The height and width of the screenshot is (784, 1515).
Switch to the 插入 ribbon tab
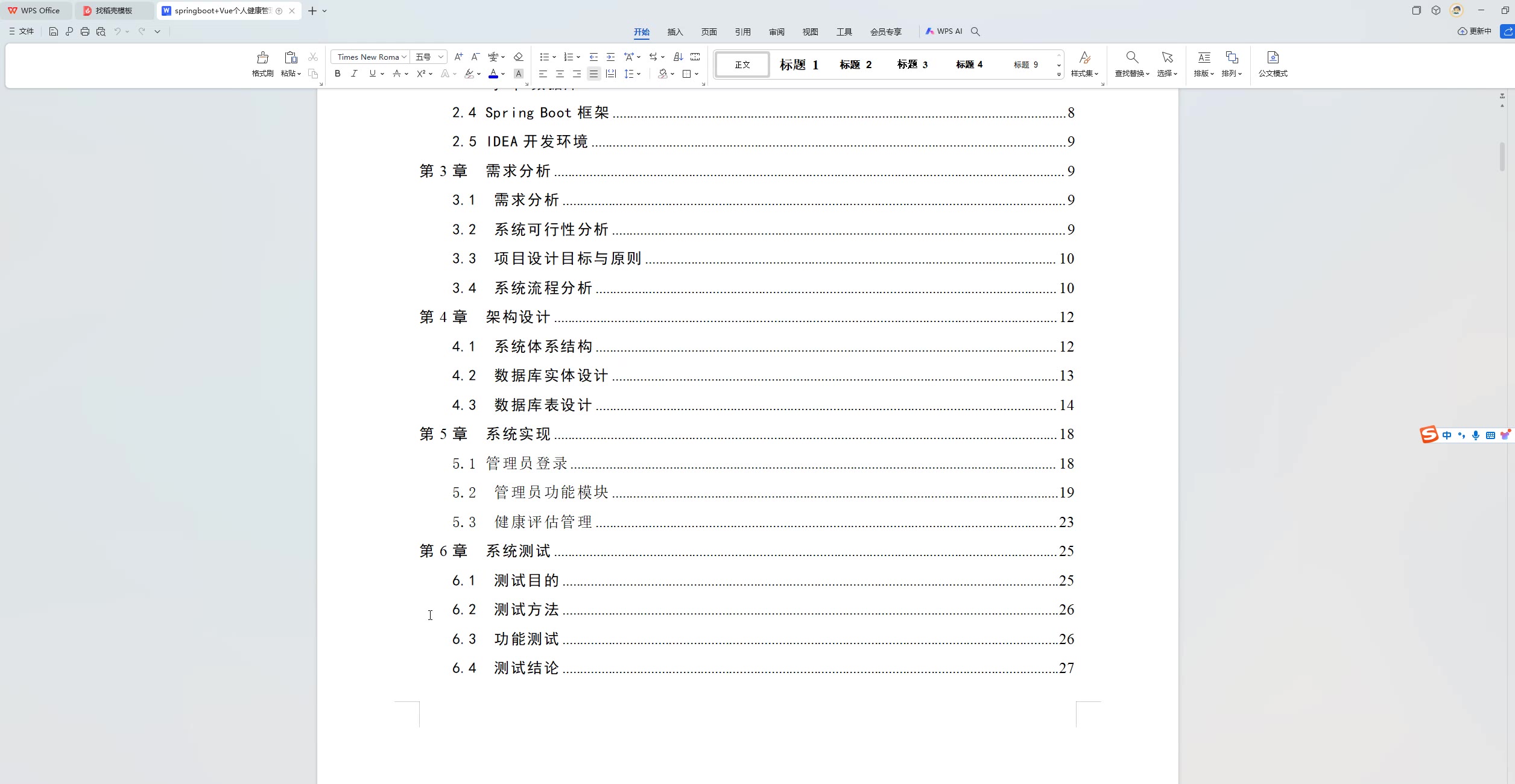point(675,32)
